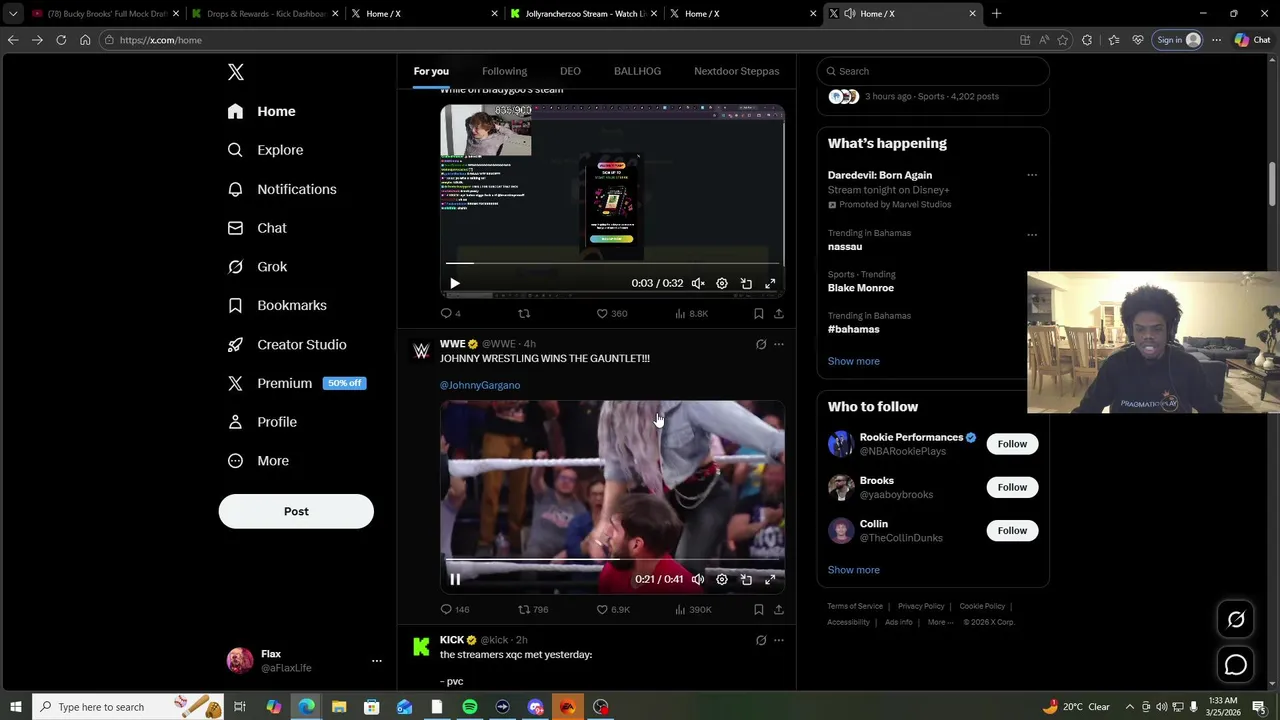Play the Bradygoo stream video
The width and height of the screenshot is (1280, 720).
click(455, 284)
